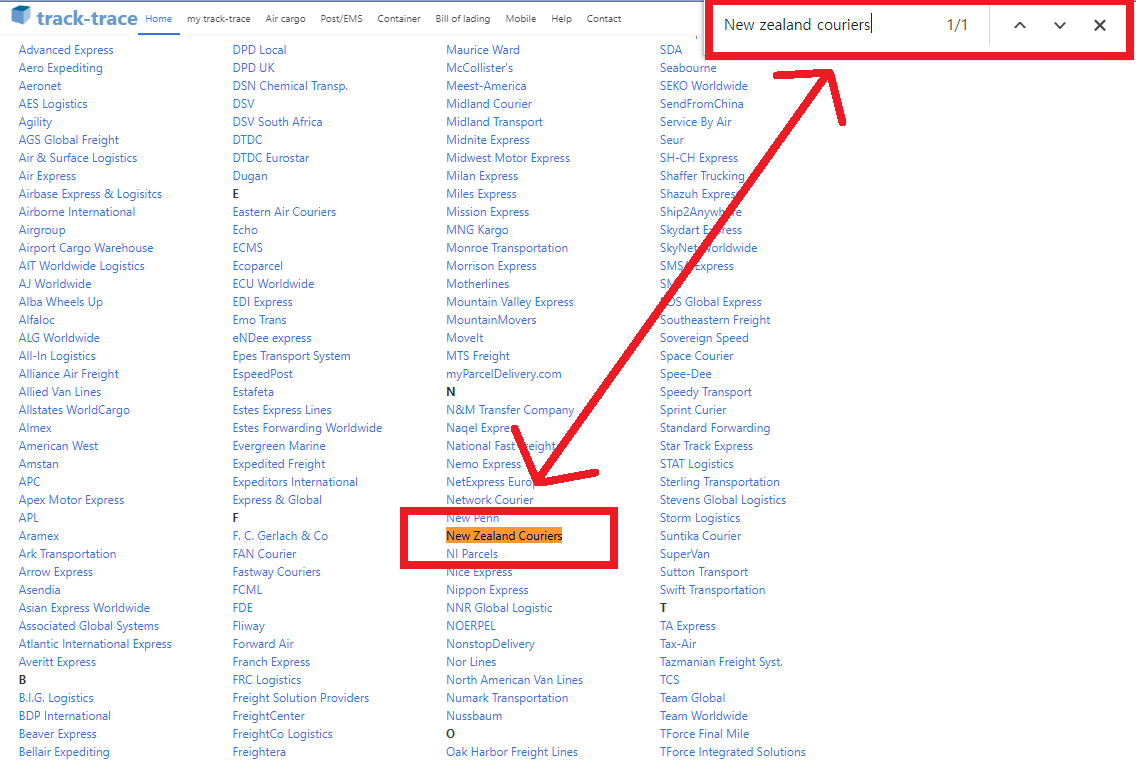The image size is (1136, 761).
Task: Open the Eastern Air Couriers link
Action: pyautogui.click(x=285, y=212)
